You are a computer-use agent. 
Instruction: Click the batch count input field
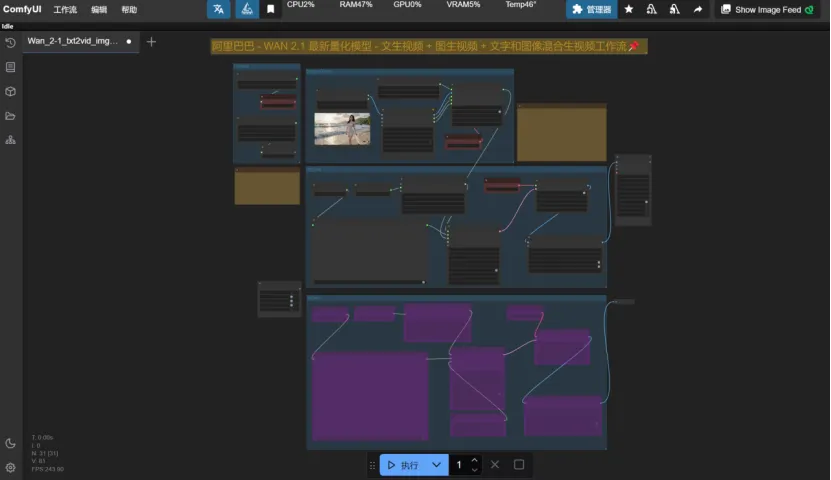(459, 465)
